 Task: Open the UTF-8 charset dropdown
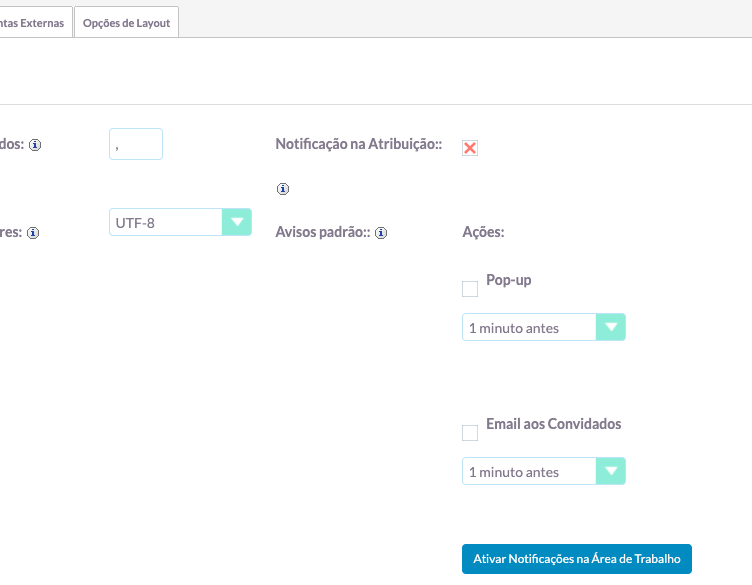(180, 222)
